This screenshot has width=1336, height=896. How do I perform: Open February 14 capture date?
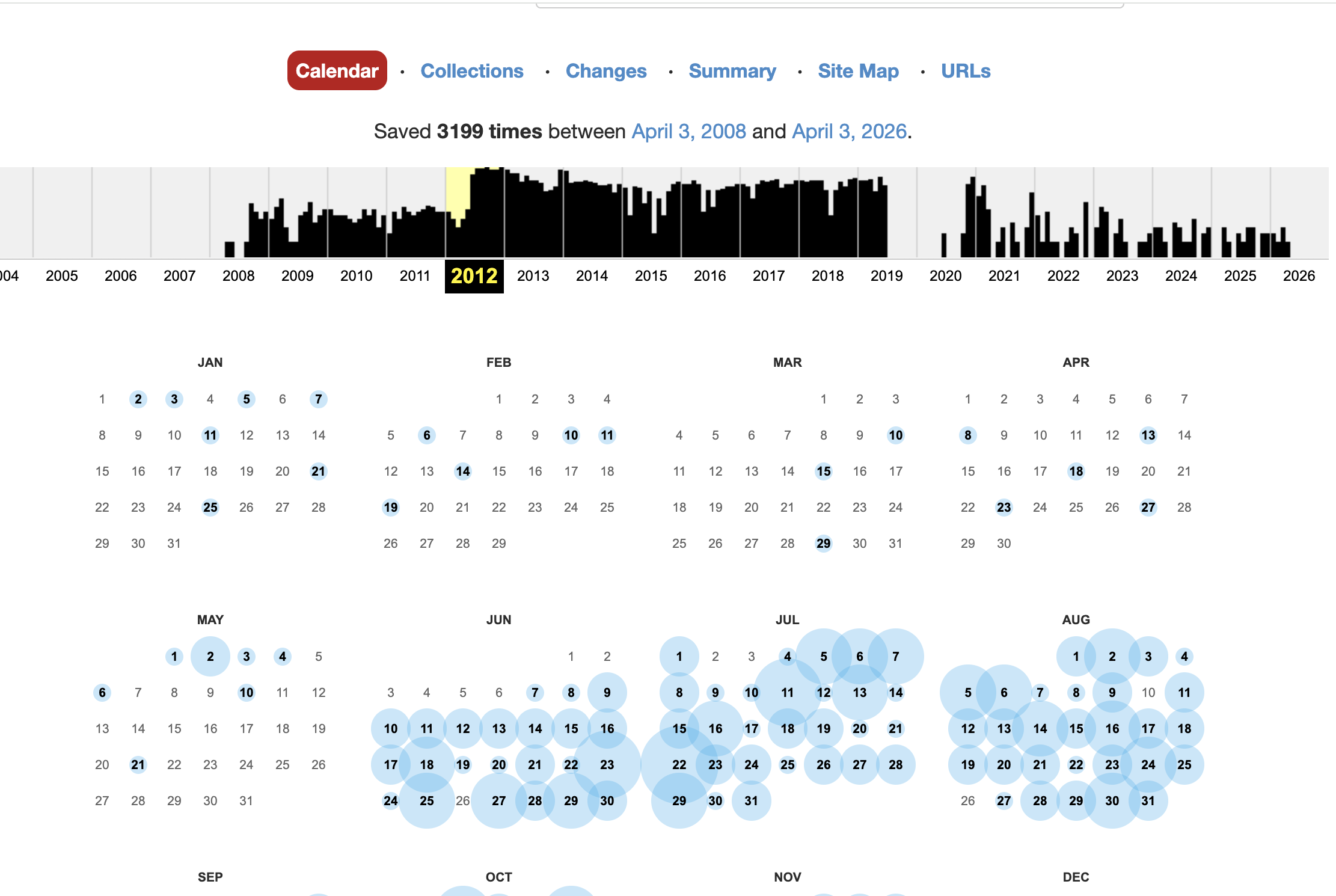click(463, 471)
